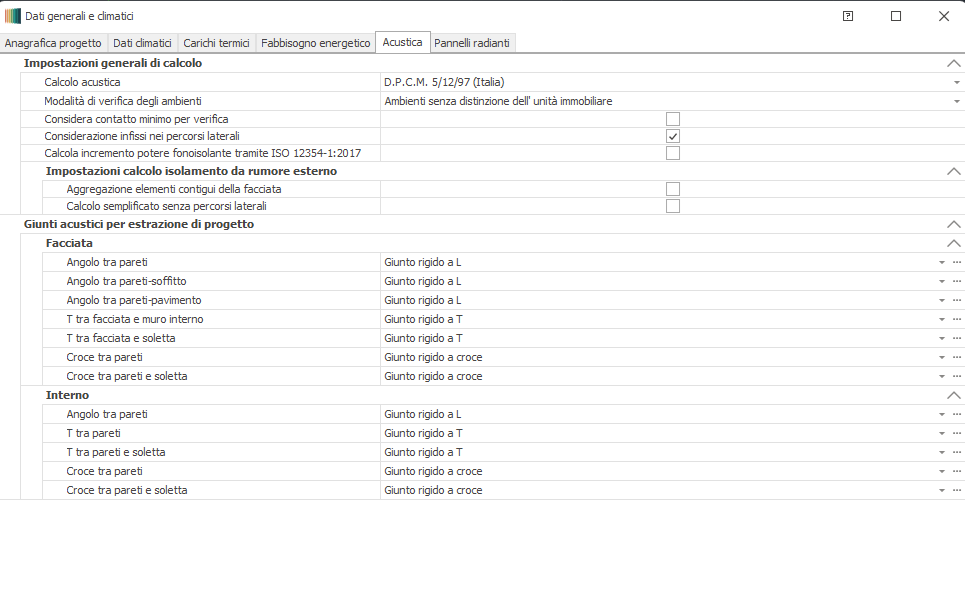This screenshot has width=965, height=594.
Task: Go to Fabbisogno energetico tab
Action: [x=315, y=43]
